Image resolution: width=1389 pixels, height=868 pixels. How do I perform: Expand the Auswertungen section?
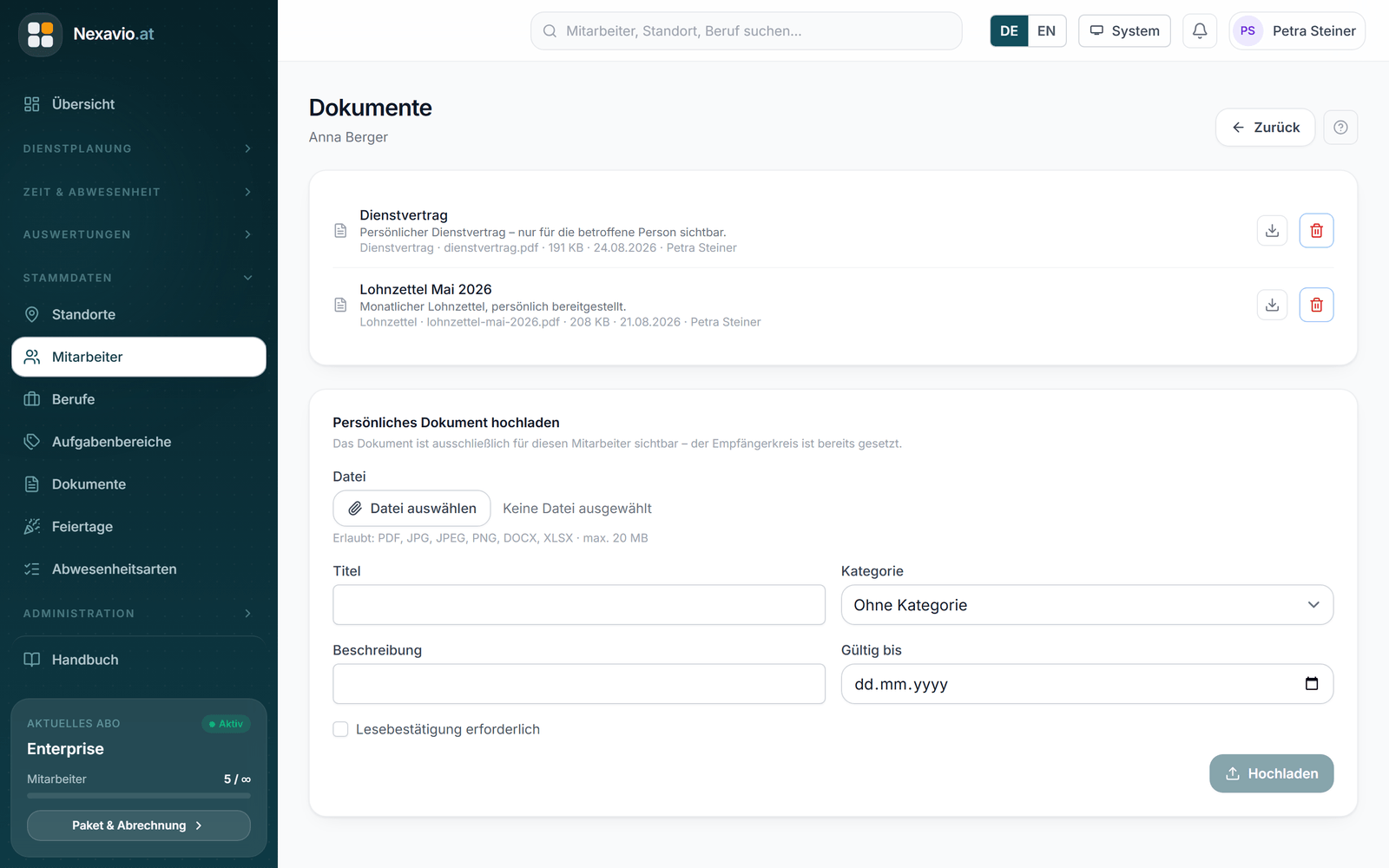(x=139, y=234)
